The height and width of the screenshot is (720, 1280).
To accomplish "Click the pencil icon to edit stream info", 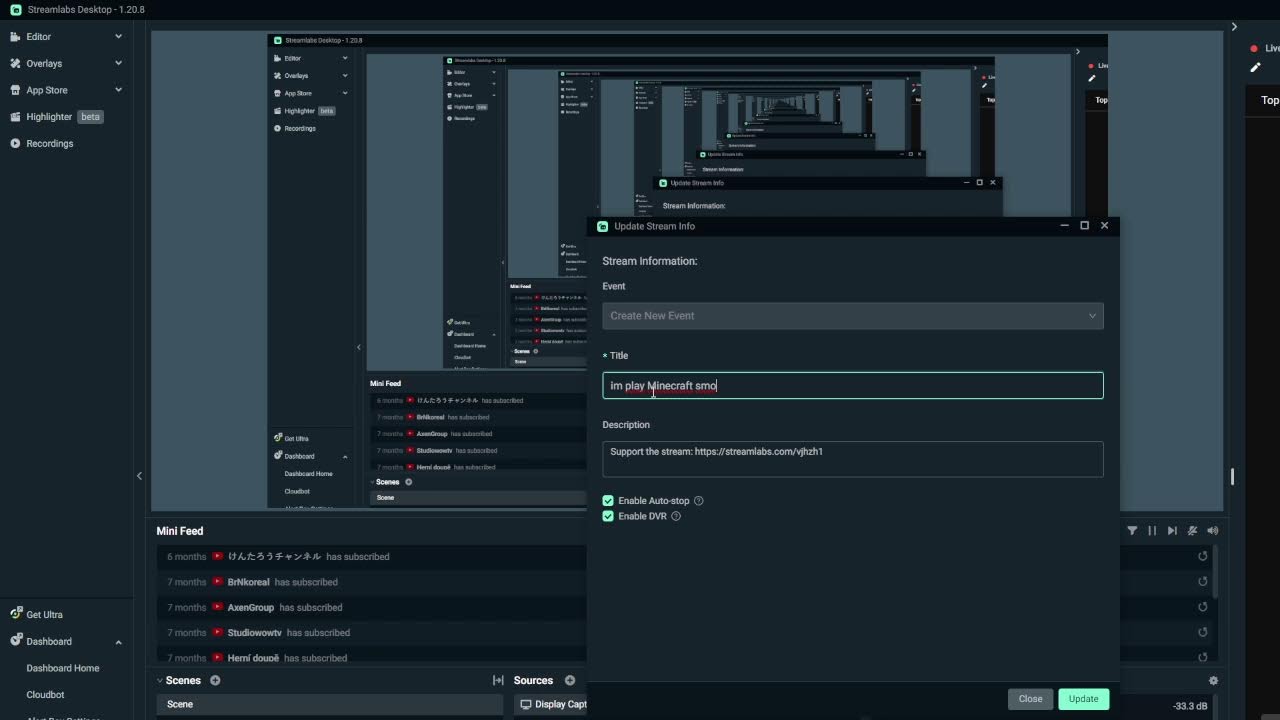I will coord(1256,68).
